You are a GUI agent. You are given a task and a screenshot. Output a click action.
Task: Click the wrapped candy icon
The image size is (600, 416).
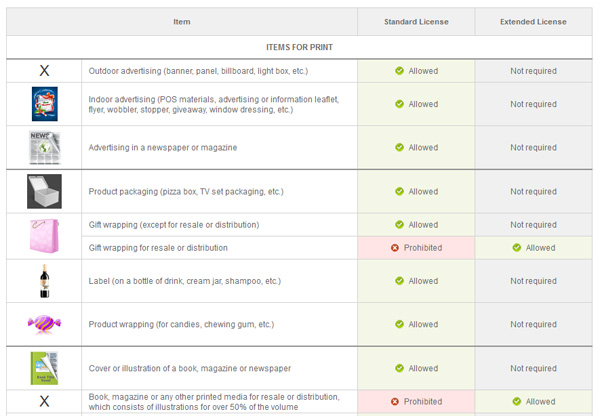click(44, 324)
